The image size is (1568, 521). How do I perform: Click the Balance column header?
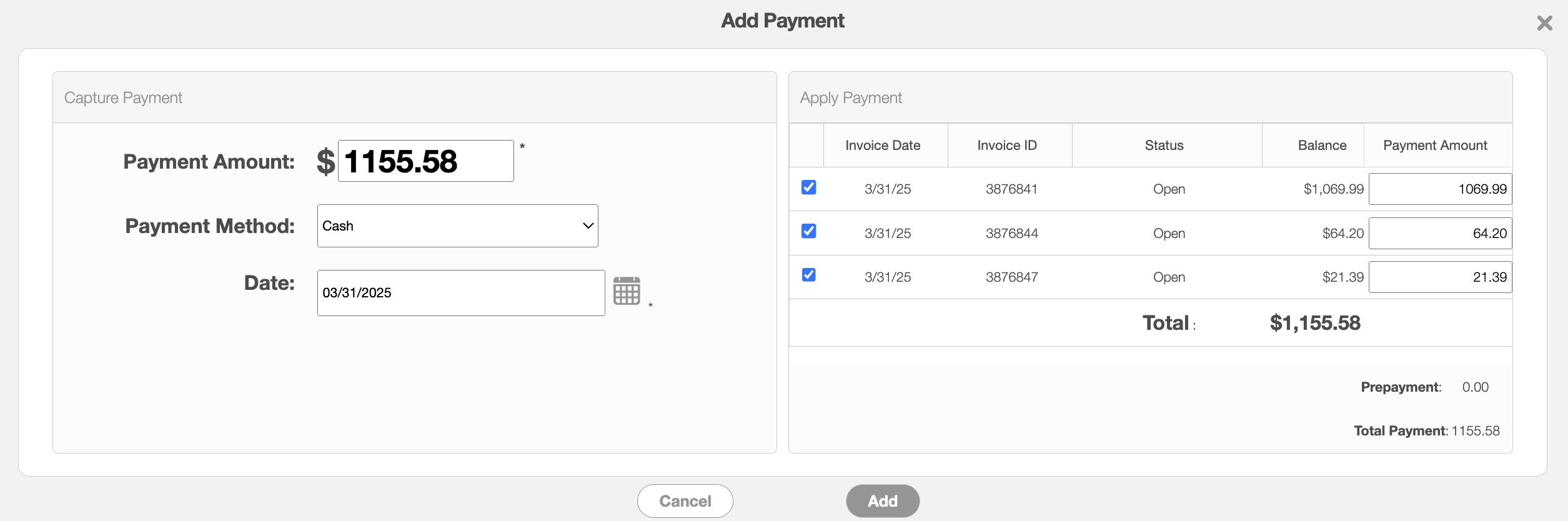tap(1322, 146)
